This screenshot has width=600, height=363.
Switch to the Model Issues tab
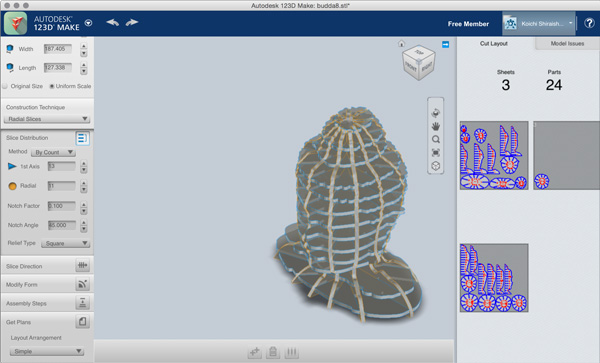point(567,44)
